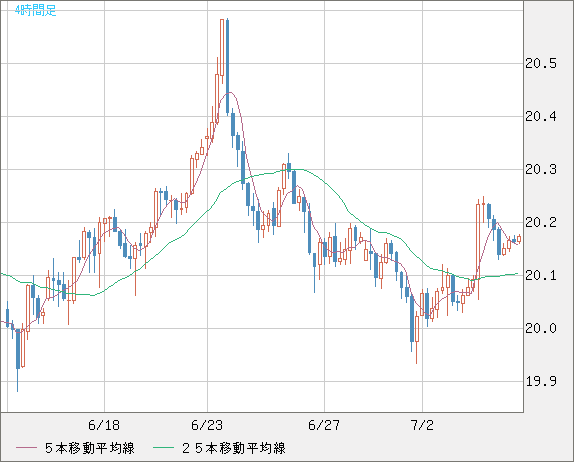Select the 20.3 price axis label
Screen dimensions: 574x462
541,169
